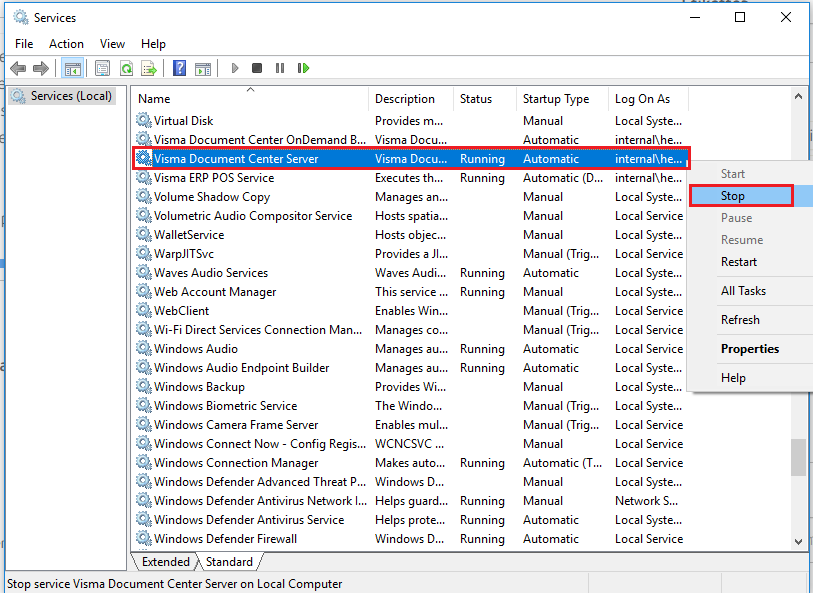Click Stop Service square icon in toolbar
813x593 pixels.
(257, 68)
